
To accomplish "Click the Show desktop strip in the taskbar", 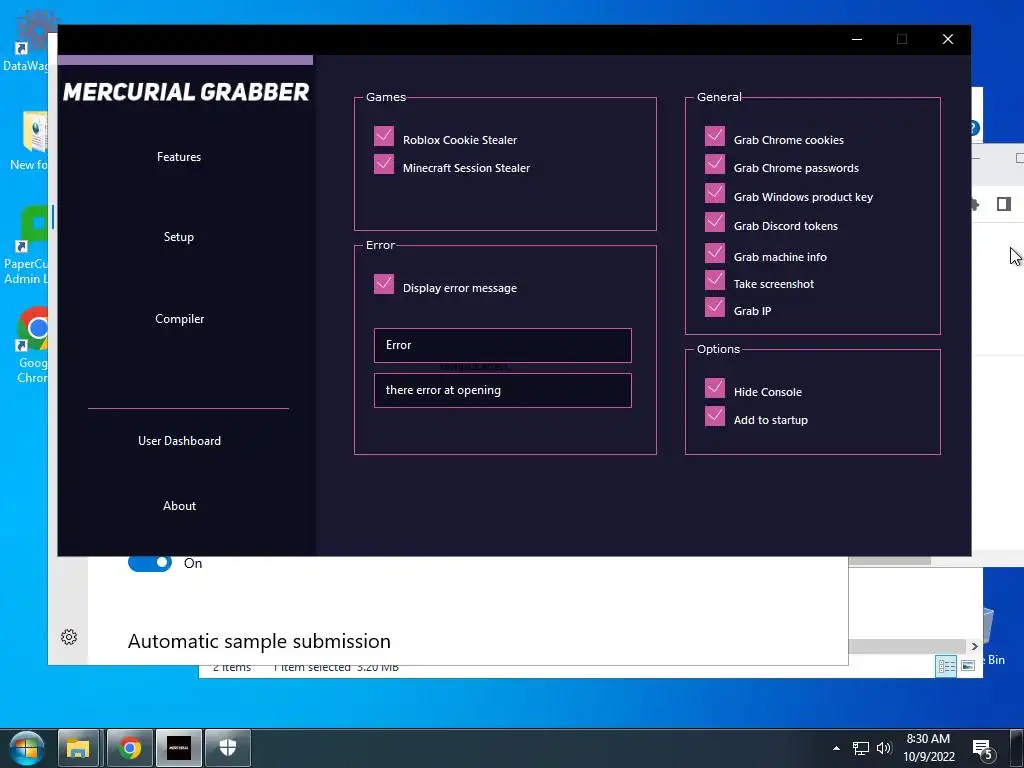I will [x=1017, y=748].
